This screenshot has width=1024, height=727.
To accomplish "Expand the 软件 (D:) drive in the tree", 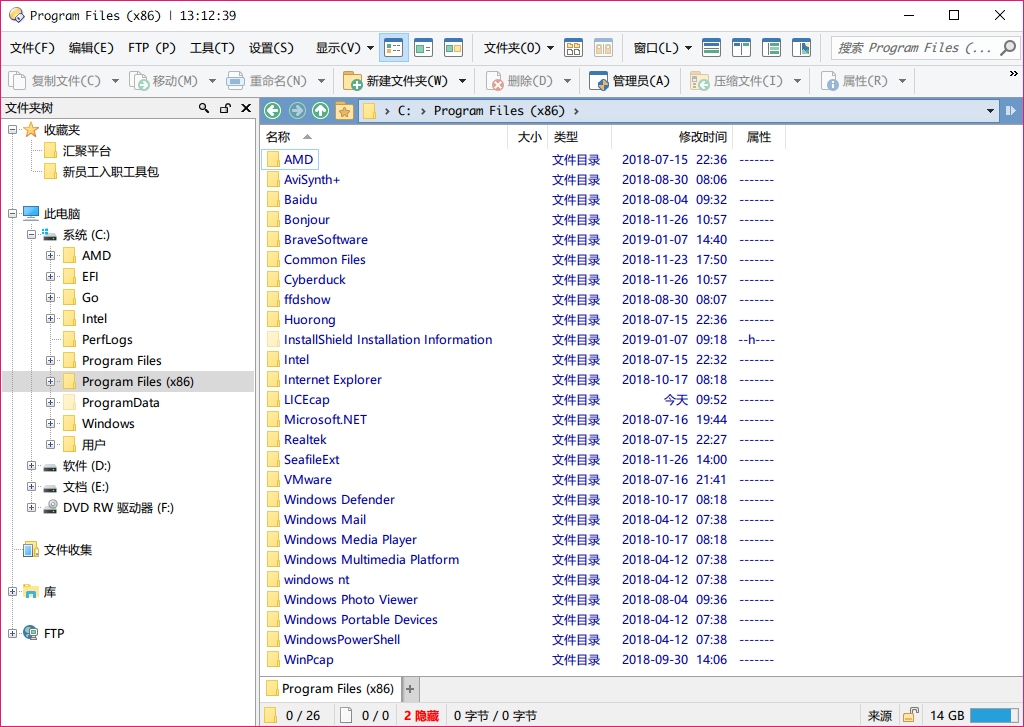I will coord(31,465).
